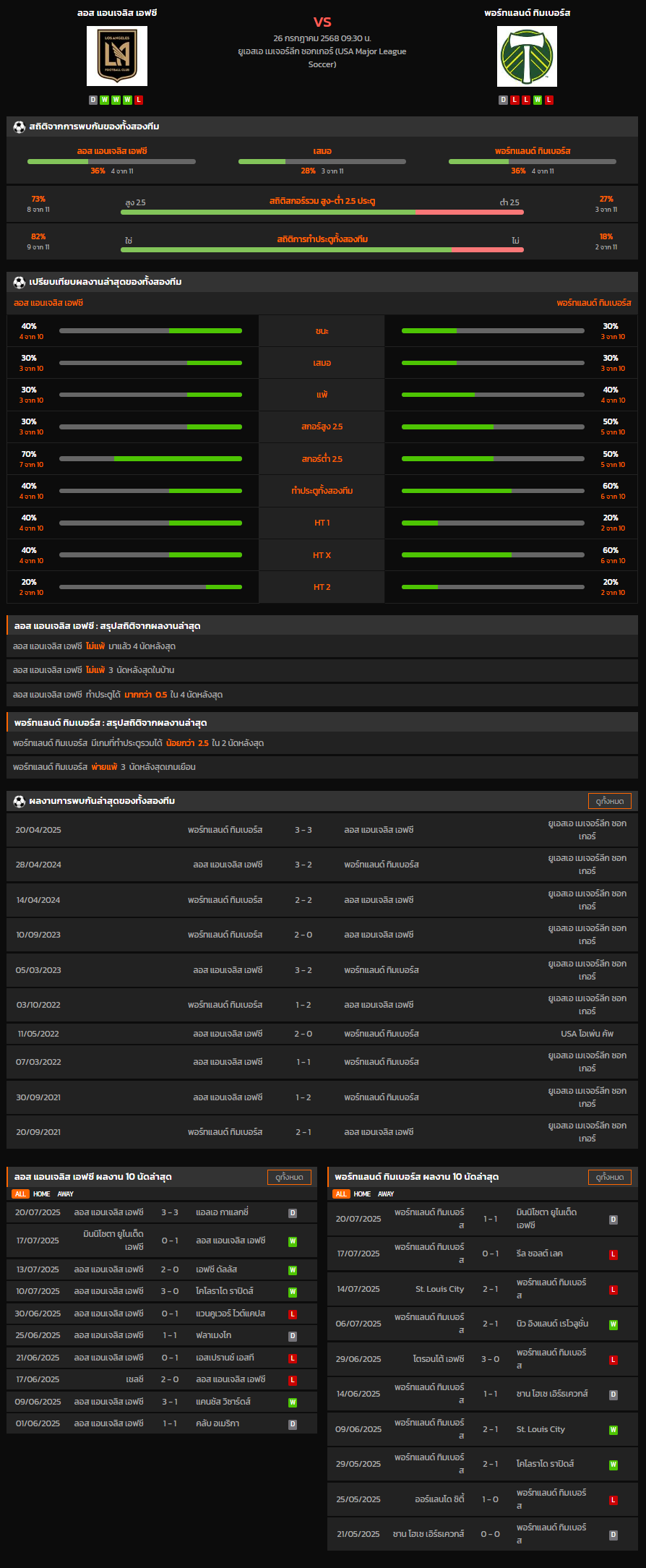Click D result badge in แอลเอ กาแลกซี่ row
This screenshot has width=646, height=1568.
click(x=293, y=1213)
